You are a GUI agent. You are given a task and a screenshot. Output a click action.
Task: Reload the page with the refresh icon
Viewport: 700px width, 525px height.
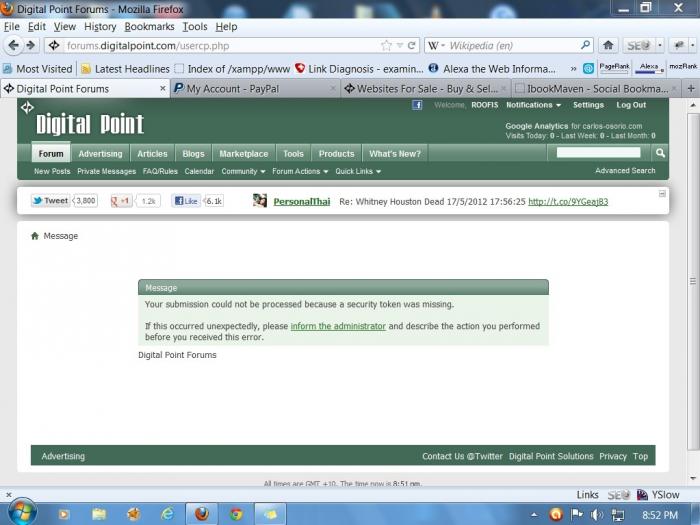click(x=411, y=46)
